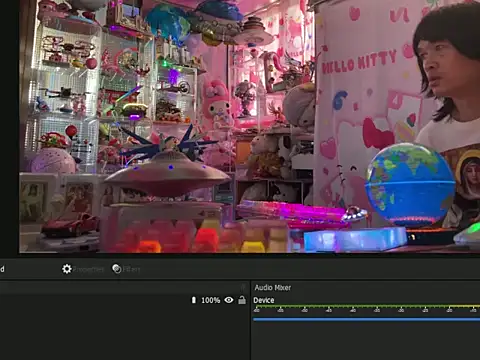Click the blue Device volume slider
Viewport: 480px width, 360px height.
click(366, 319)
